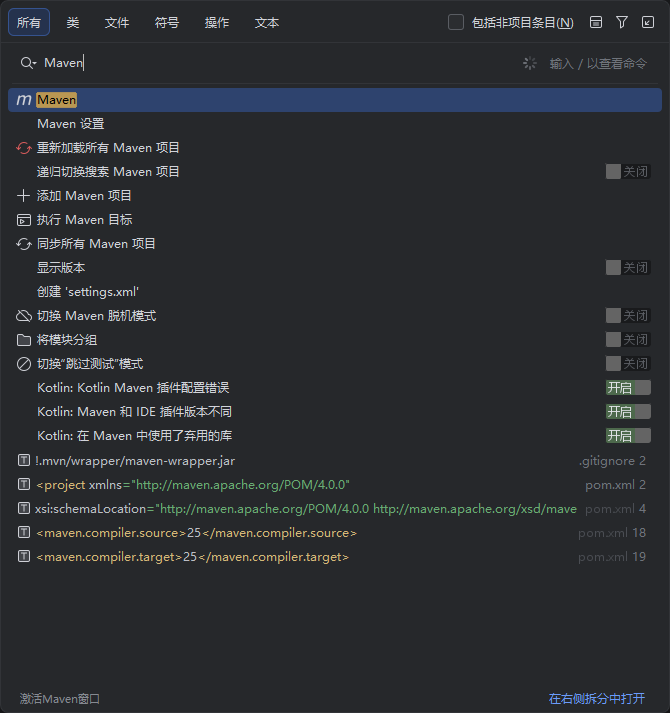Open the filter funnel icon
Viewport: 670px width, 713px height.
click(622, 22)
